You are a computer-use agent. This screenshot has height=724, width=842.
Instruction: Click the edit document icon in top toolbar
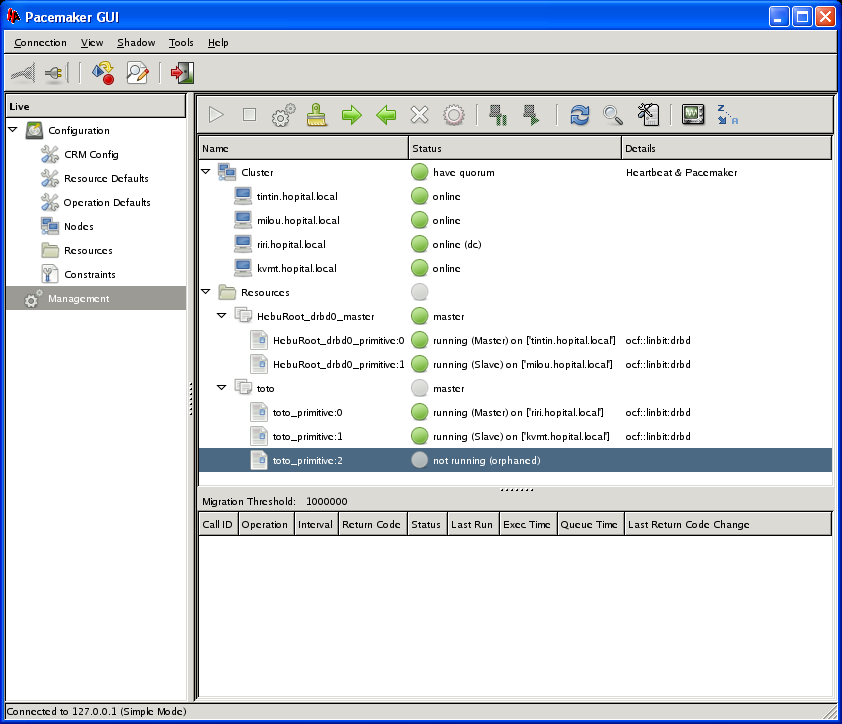pyautogui.click(x=137, y=72)
